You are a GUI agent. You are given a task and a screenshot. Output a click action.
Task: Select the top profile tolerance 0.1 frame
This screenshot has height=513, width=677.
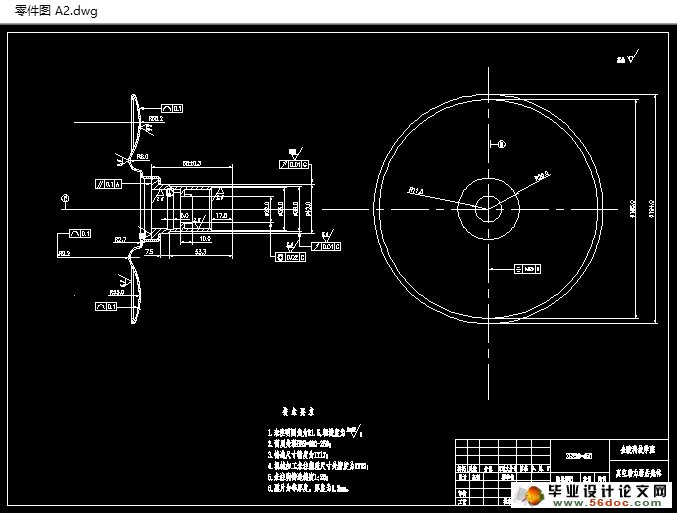tap(171, 107)
